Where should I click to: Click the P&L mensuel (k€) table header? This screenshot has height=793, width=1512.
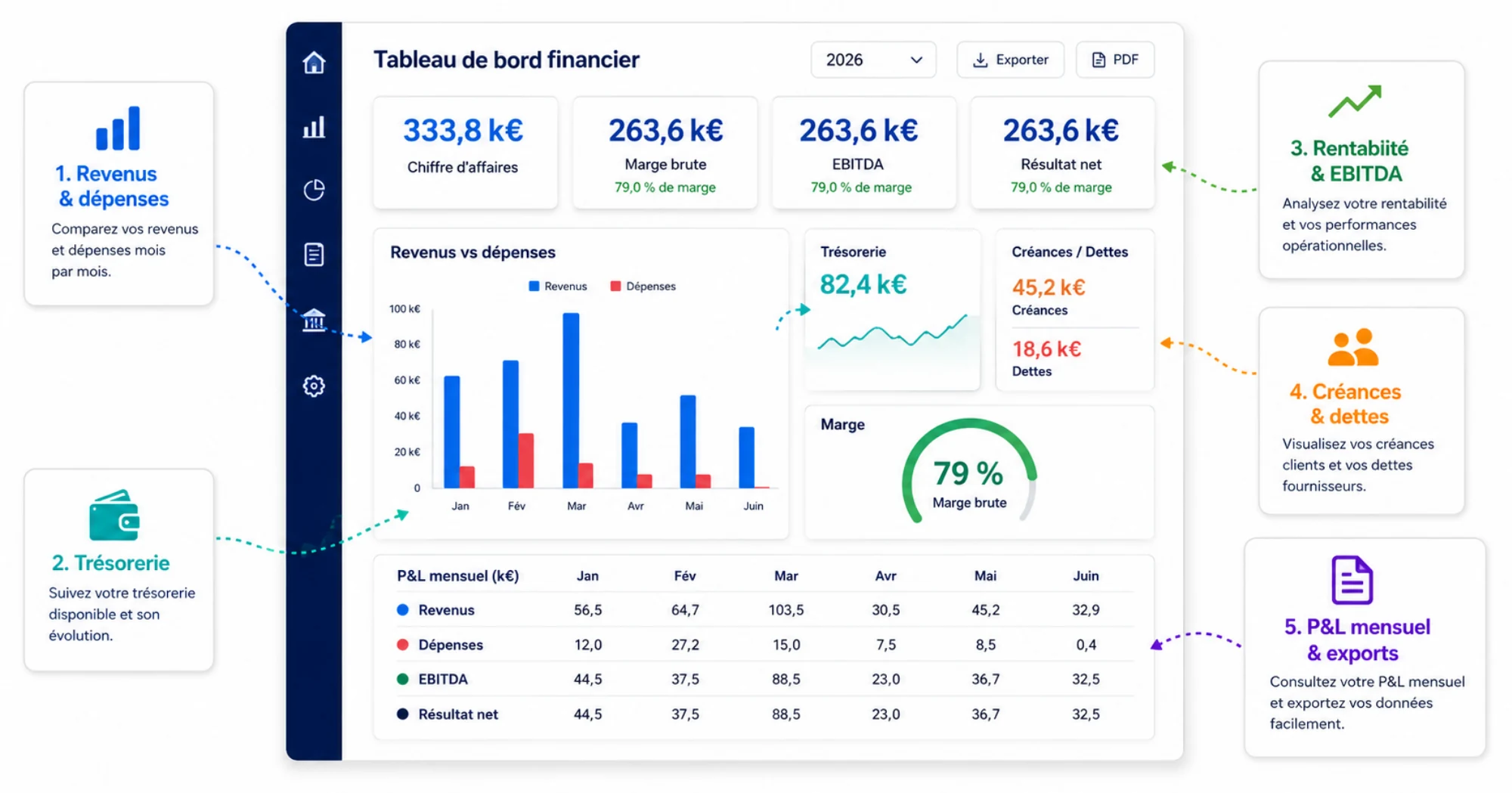(x=457, y=576)
